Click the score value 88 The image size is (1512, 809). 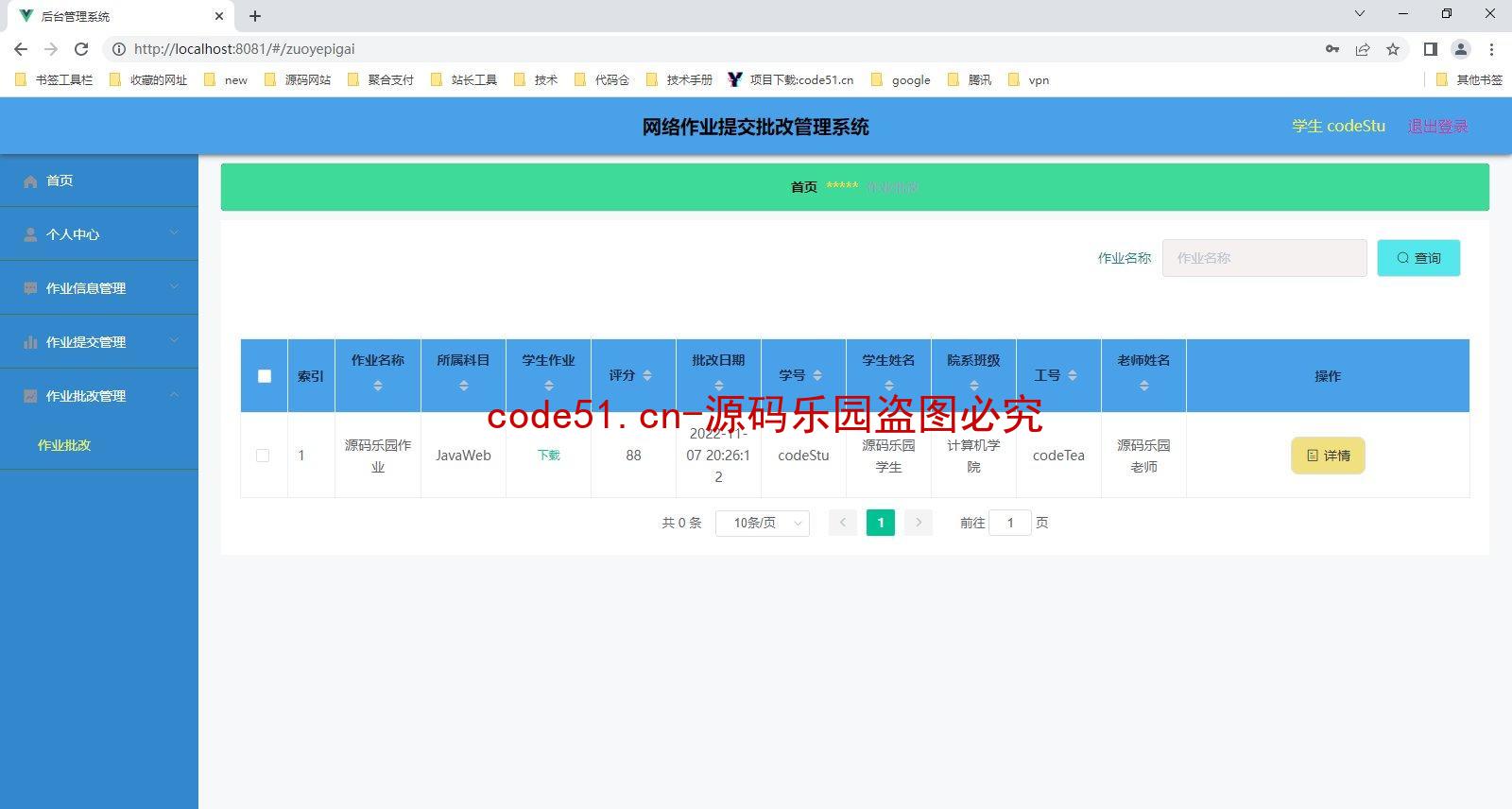pyautogui.click(x=633, y=456)
